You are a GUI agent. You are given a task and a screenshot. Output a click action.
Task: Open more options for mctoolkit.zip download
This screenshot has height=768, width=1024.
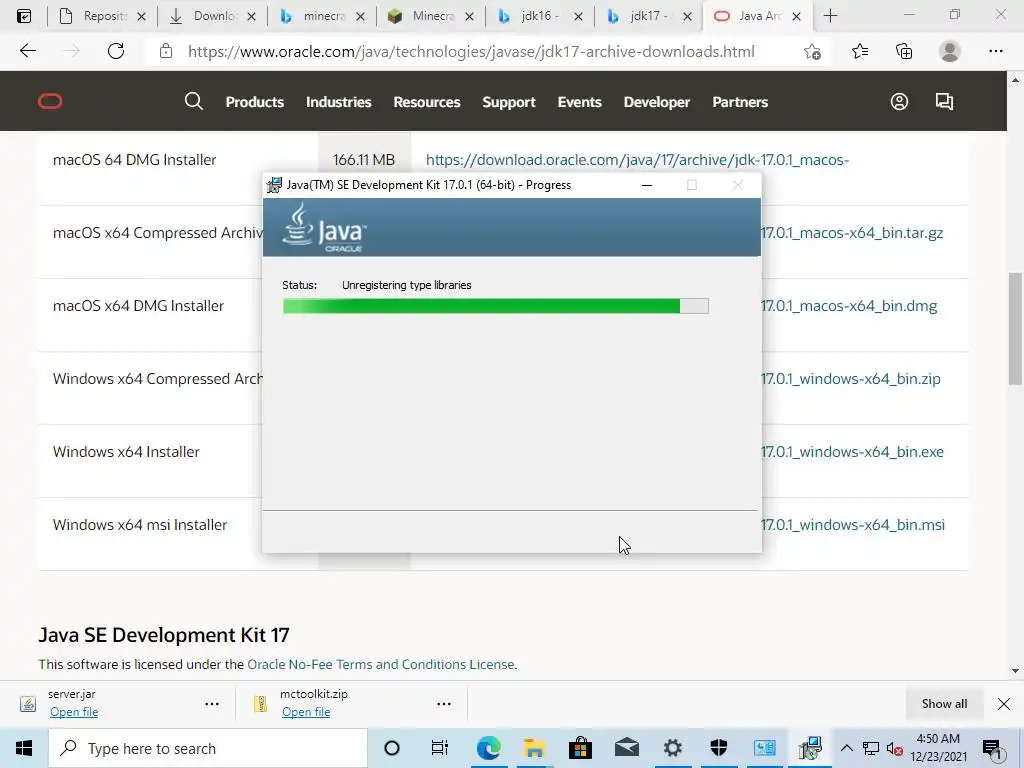(x=443, y=704)
